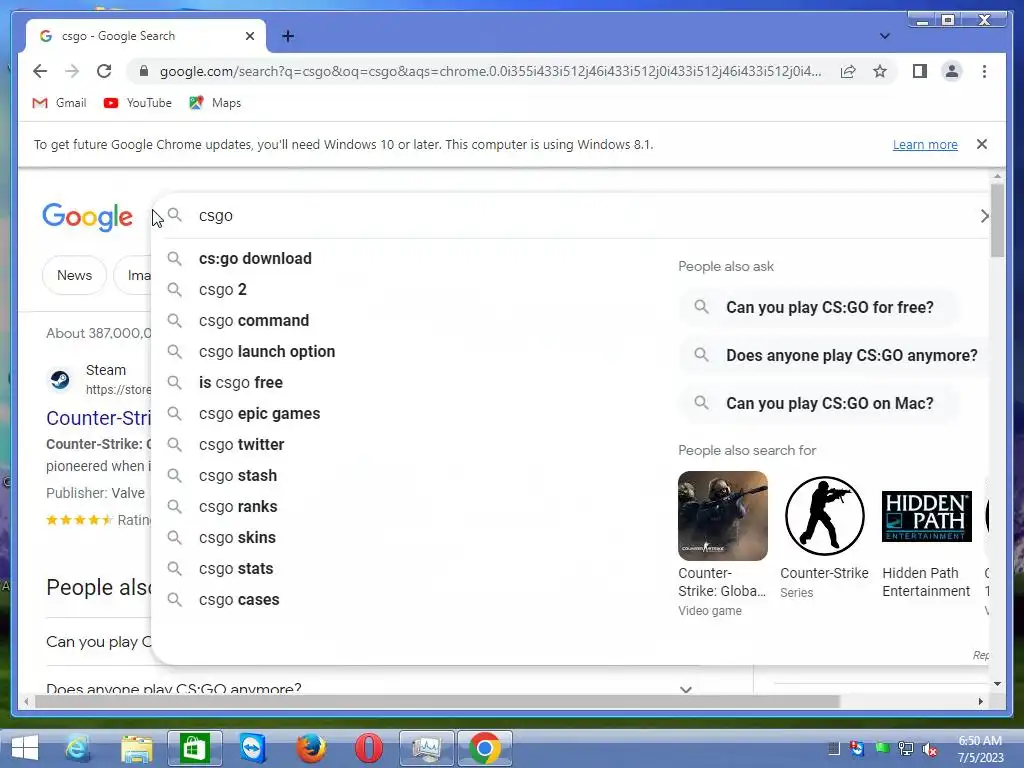The width and height of the screenshot is (1024, 768).
Task: Open the Hidden Path Entertainment thumbnail
Action: coord(926,516)
